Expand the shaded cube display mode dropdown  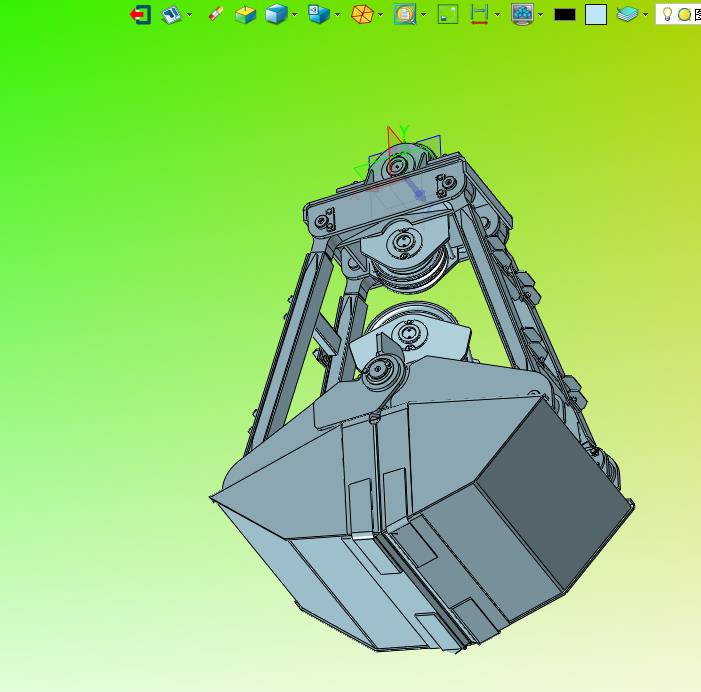[294, 15]
